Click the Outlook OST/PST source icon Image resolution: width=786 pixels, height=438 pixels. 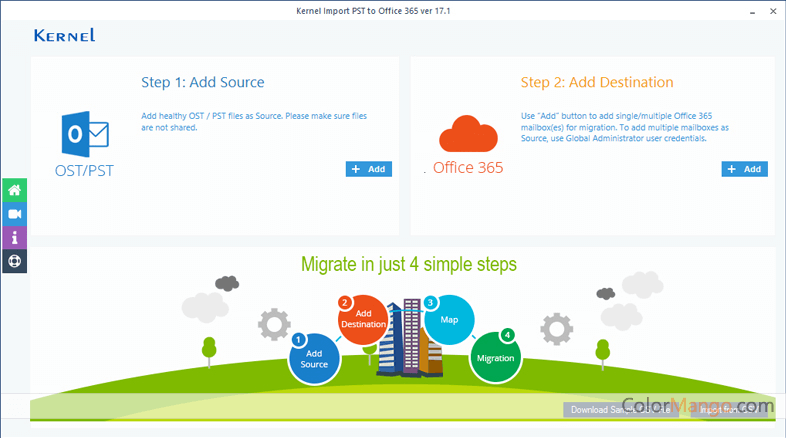click(x=85, y=134)
